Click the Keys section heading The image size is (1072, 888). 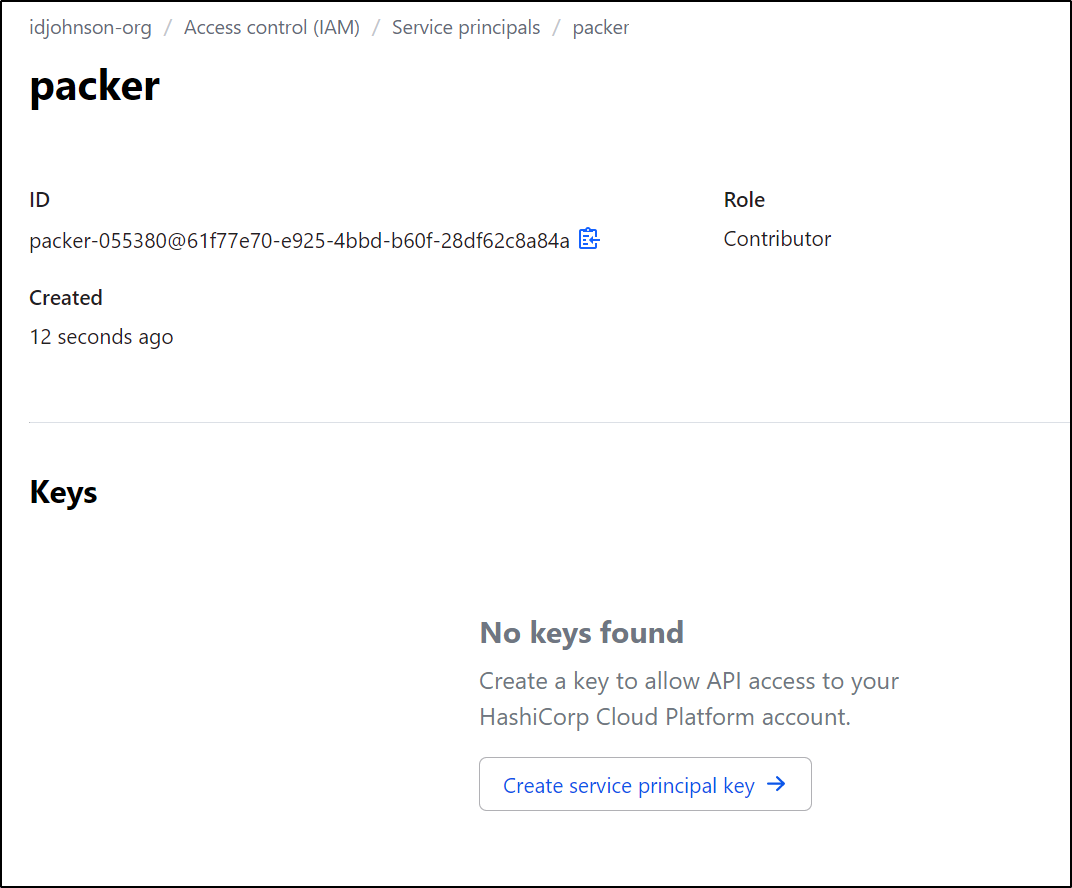coord(63,493)
